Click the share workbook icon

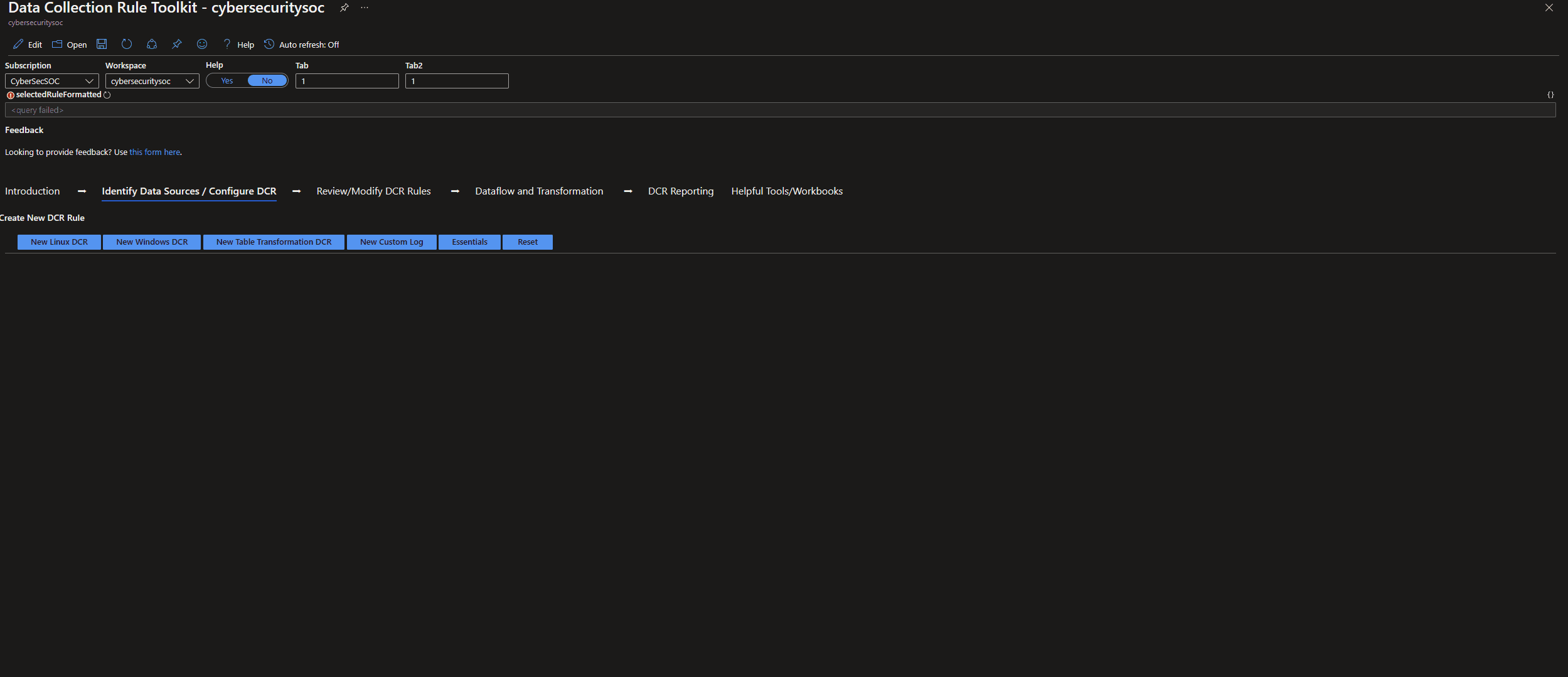tap(152, 44)
